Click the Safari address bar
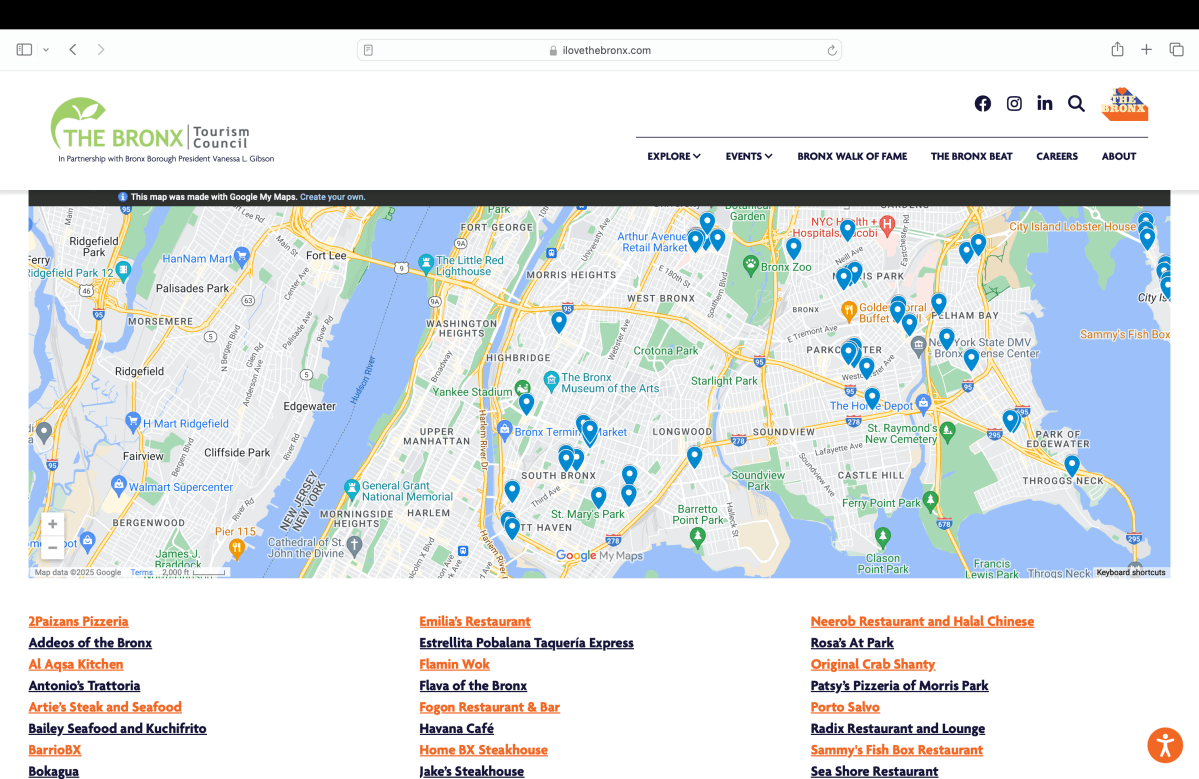The image size is (1199, 779). [600, 50]
